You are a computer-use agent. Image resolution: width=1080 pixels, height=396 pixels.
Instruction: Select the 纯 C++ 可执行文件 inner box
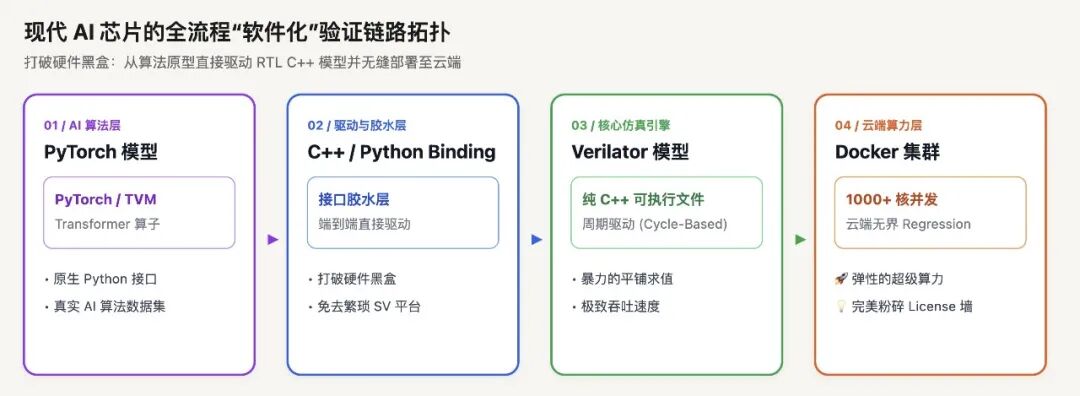tap(667, 213)
